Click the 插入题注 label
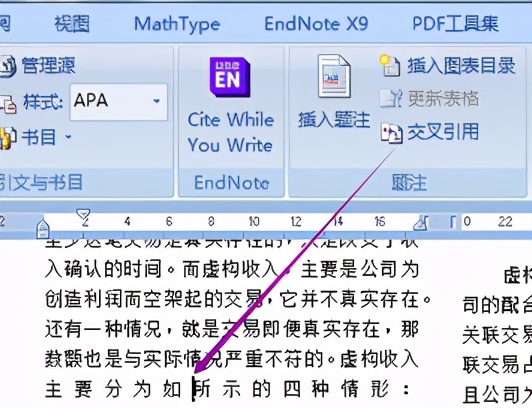This screenshot has width=532, height=408. click(334, 120)
